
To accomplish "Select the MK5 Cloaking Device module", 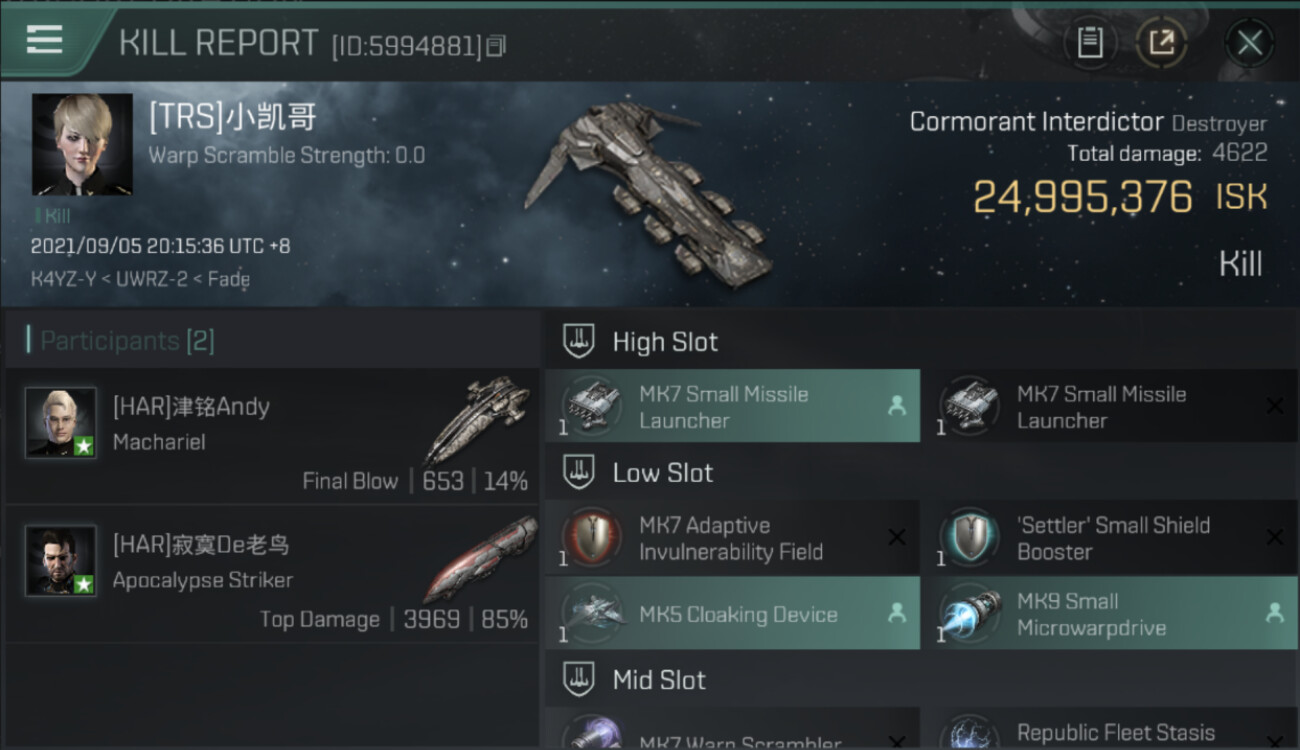I will pos(733,613).
